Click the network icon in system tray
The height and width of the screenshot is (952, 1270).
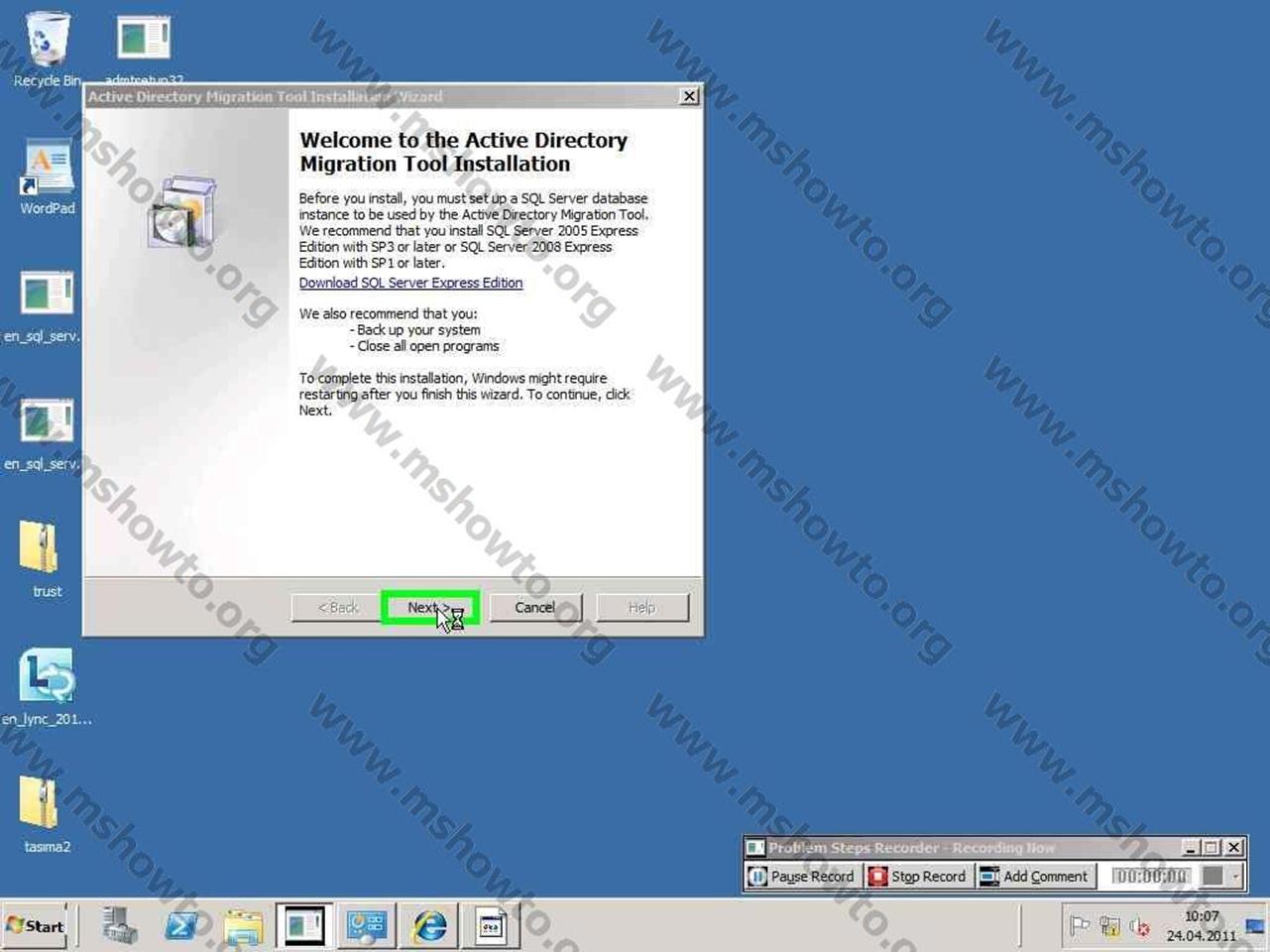click(x=1109, y=927)
